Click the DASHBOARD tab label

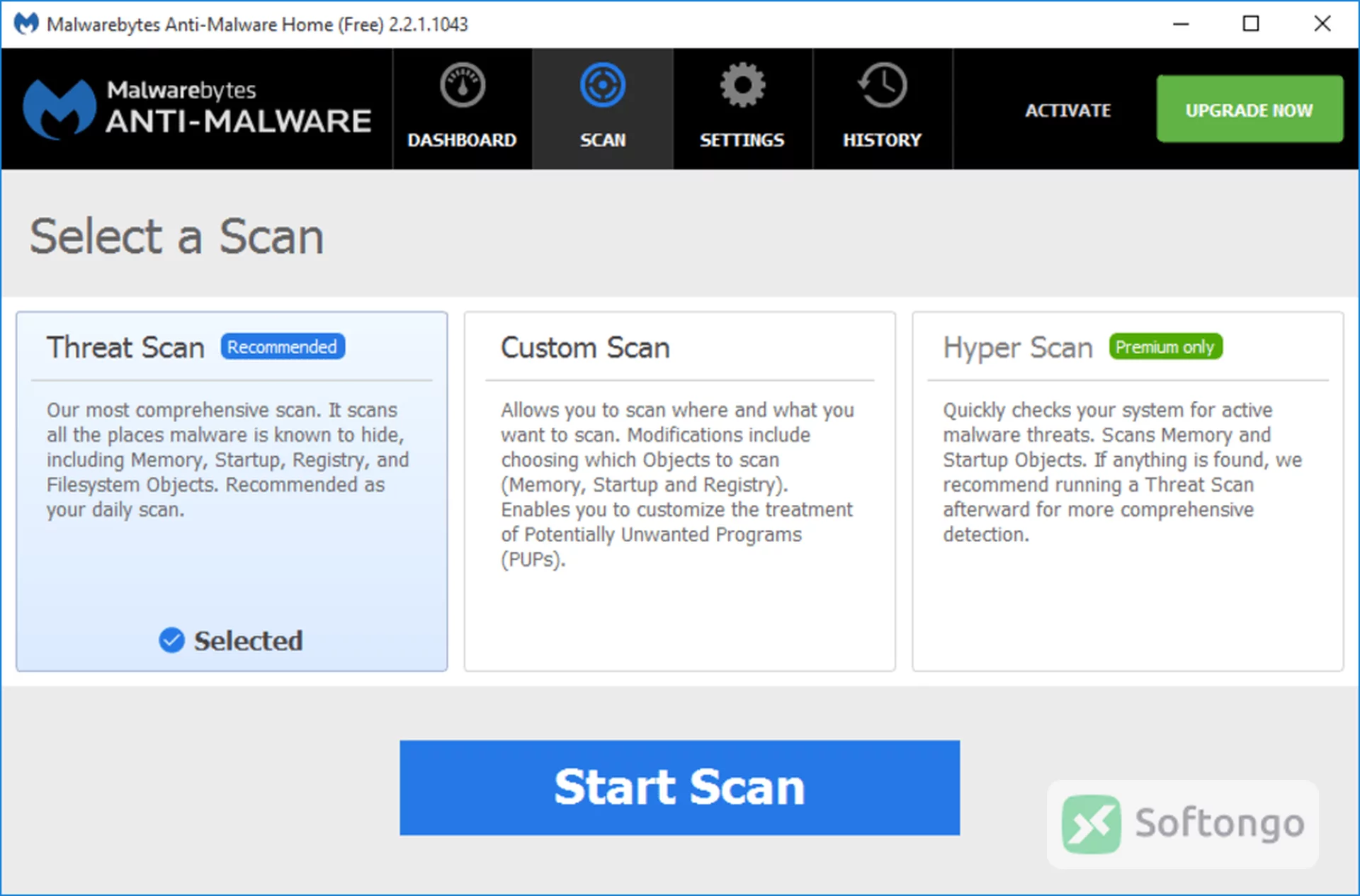[x=462, y=140]
